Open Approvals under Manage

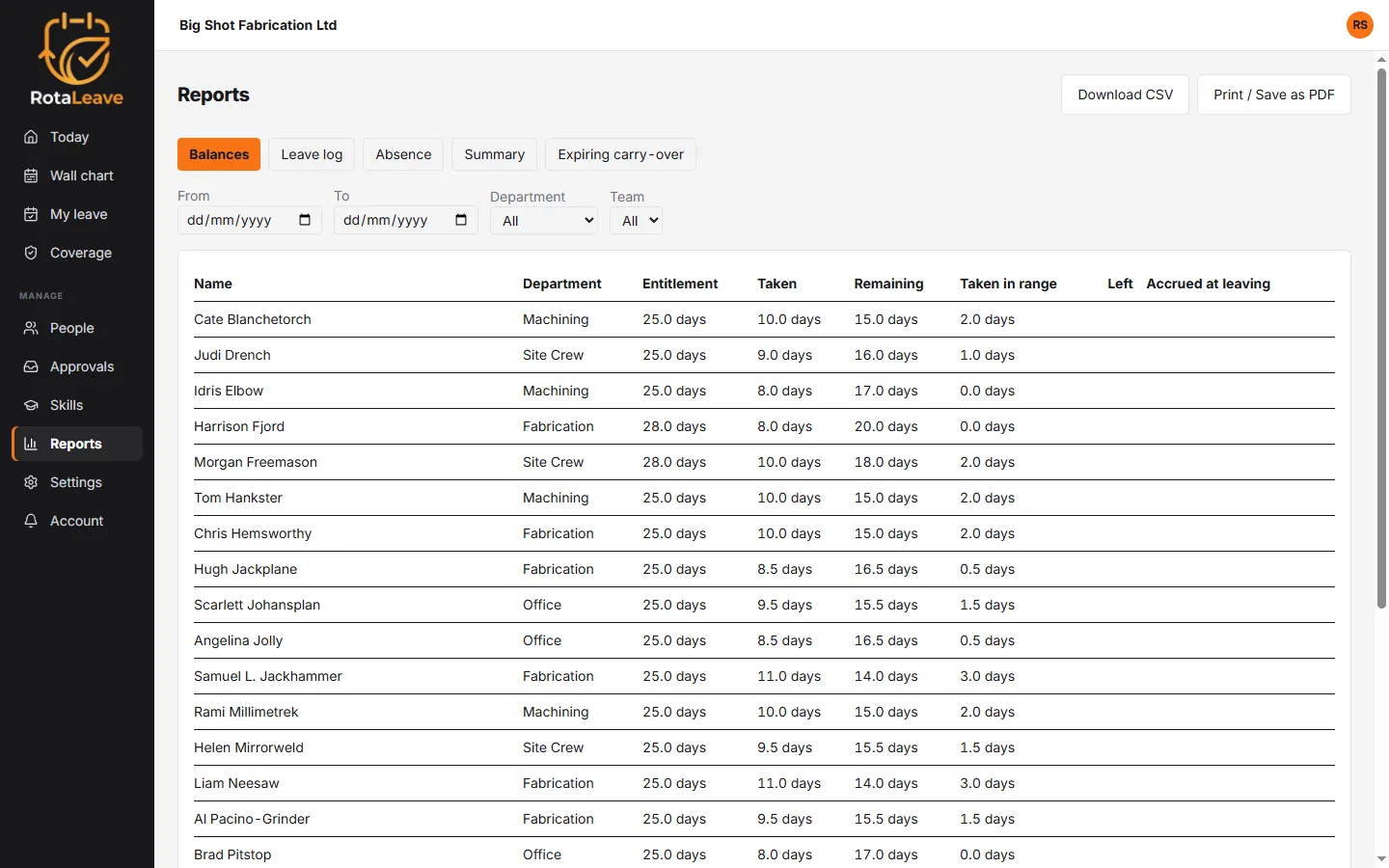(x=77, y=366)
